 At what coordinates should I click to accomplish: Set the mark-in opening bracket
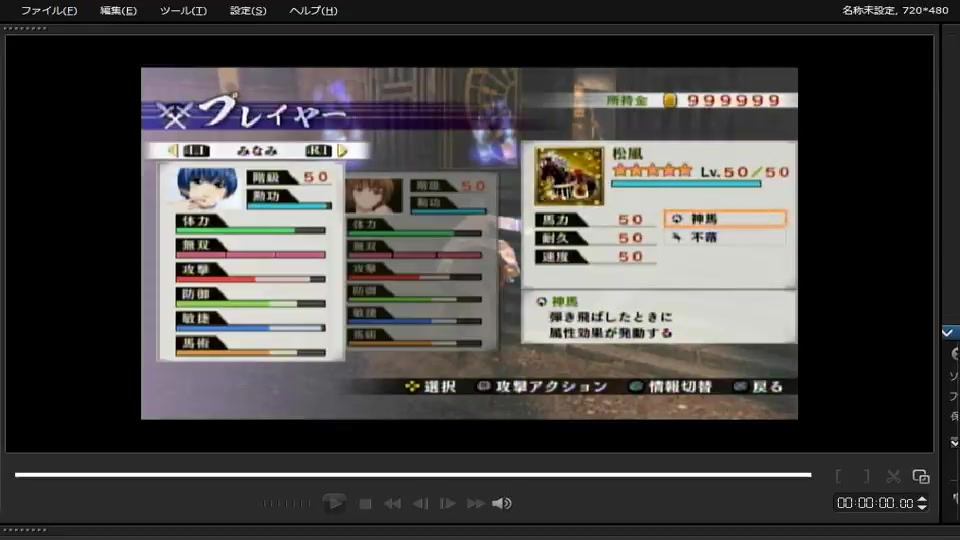point(838,476)
